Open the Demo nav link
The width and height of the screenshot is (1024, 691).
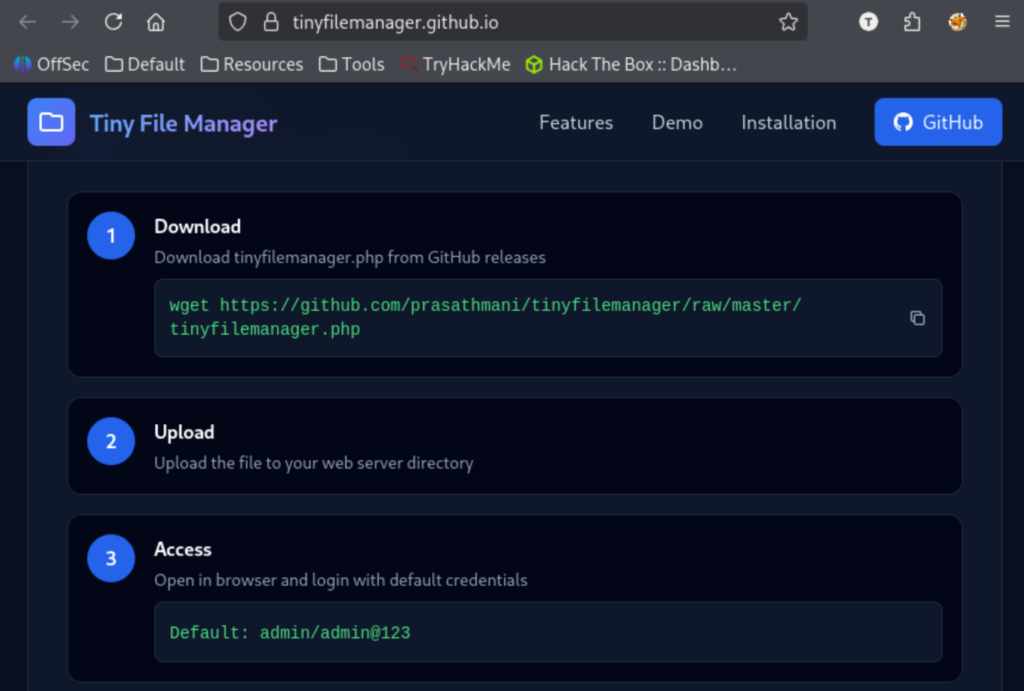(x=677, y=122)
